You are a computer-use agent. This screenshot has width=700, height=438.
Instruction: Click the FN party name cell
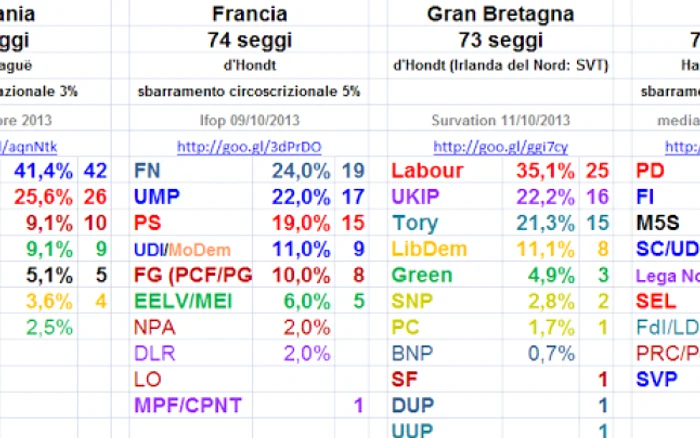click(191, 171)
